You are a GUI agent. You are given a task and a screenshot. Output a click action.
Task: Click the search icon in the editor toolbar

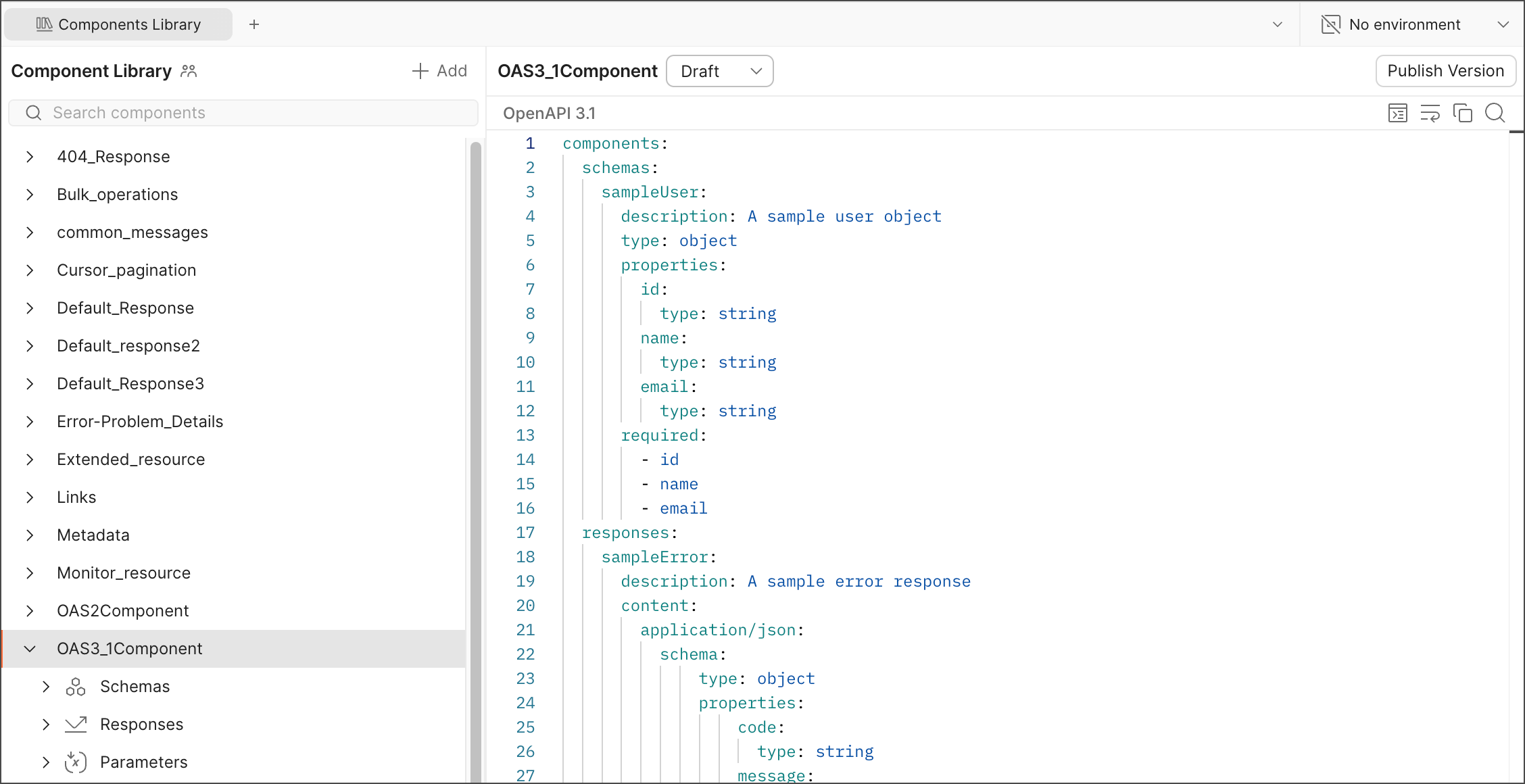click(x=1495, y=113)
